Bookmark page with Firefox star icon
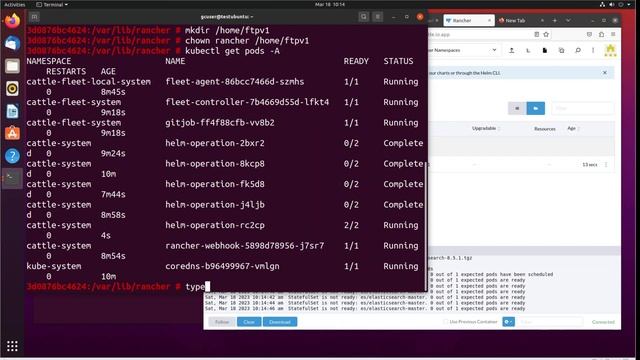 pos(546,35)
